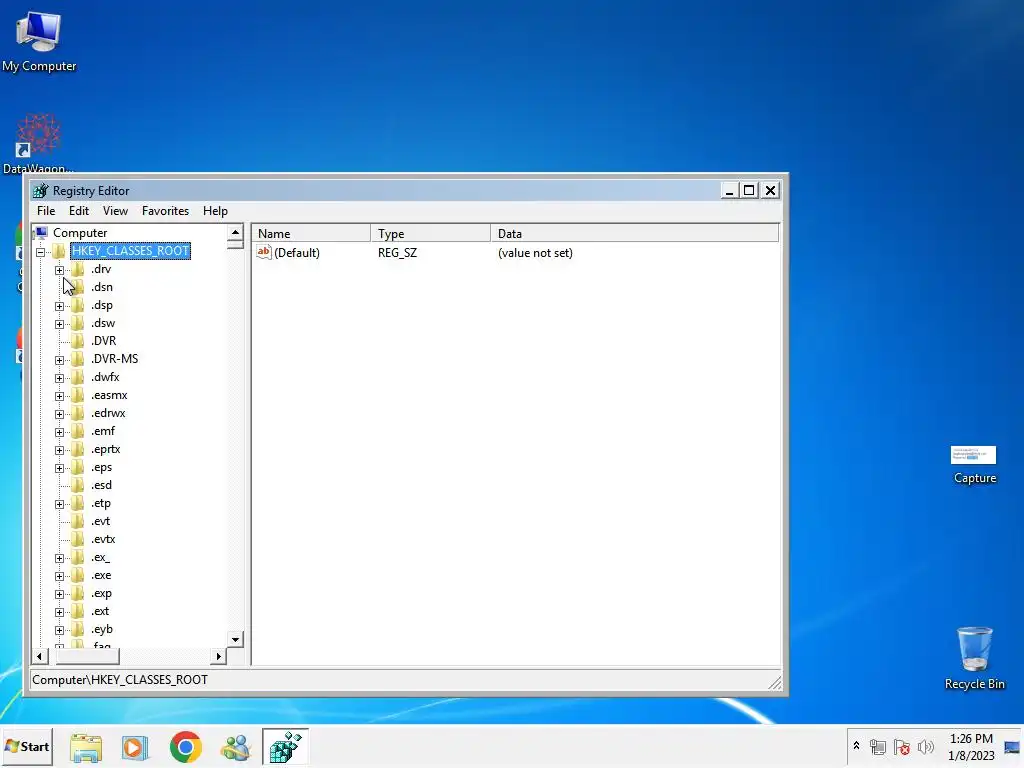Viewport: 1024px width, 768px height.
Task: Expand the .exe key
Action: [x=59, y=576]
